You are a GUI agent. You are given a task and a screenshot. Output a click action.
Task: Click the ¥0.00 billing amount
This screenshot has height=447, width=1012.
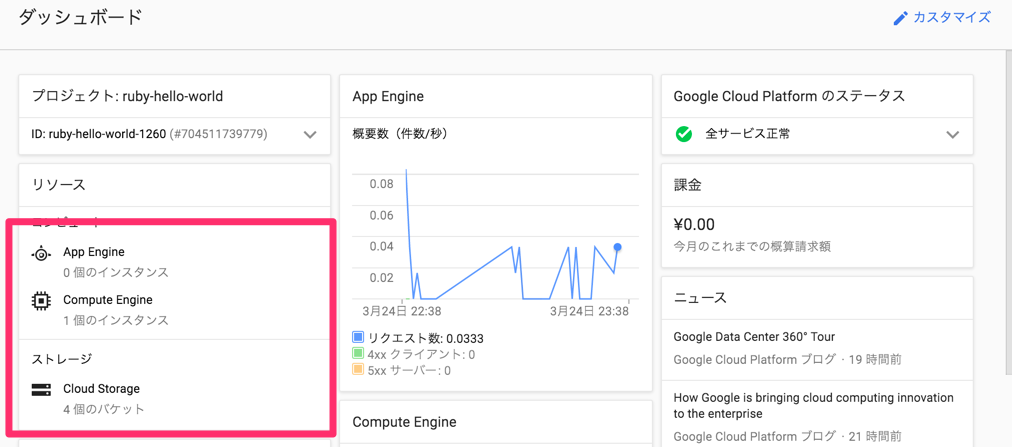pyautogui.click(x=694, y=224)
